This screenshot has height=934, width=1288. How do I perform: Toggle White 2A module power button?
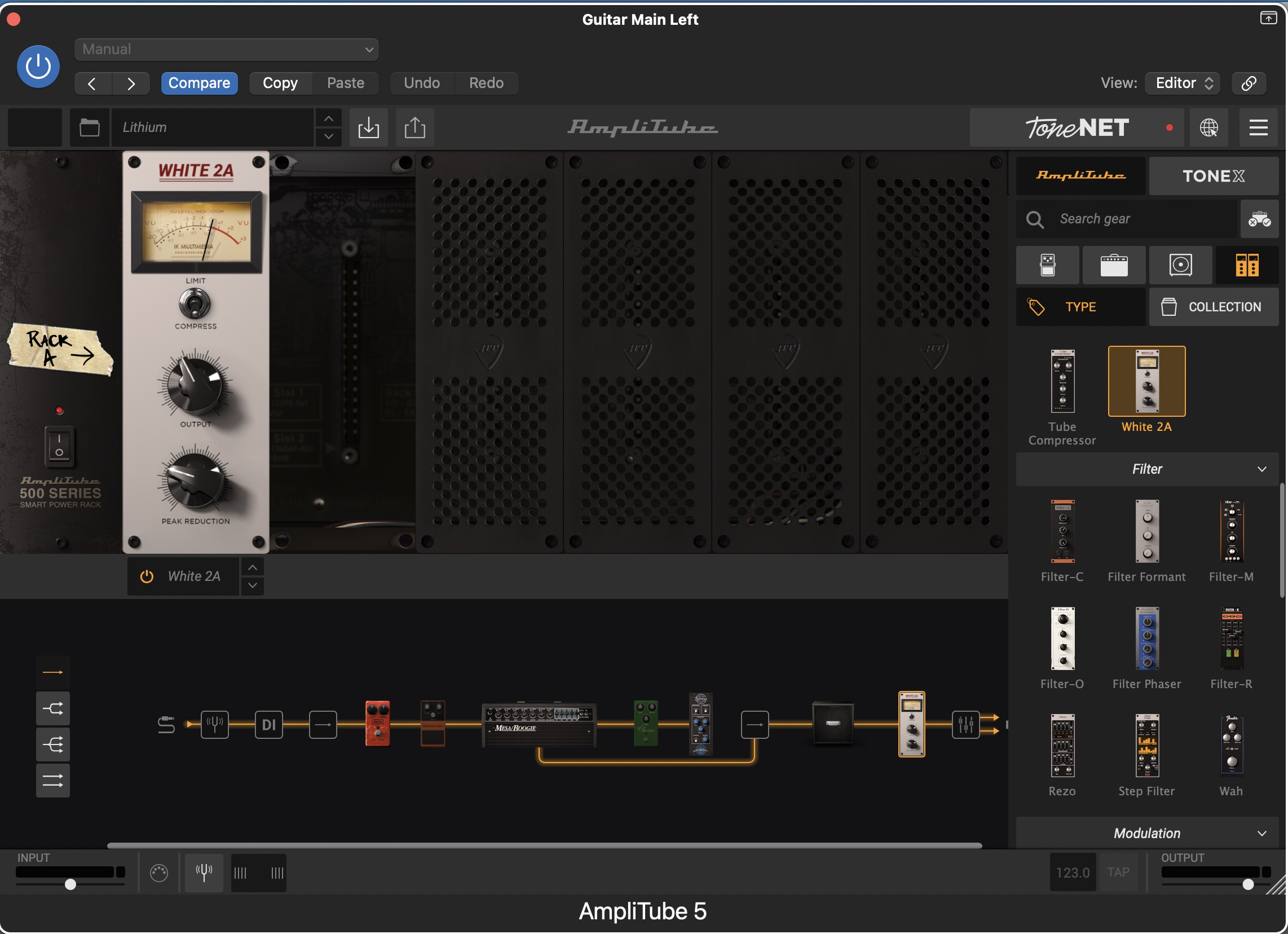point(147,576)
